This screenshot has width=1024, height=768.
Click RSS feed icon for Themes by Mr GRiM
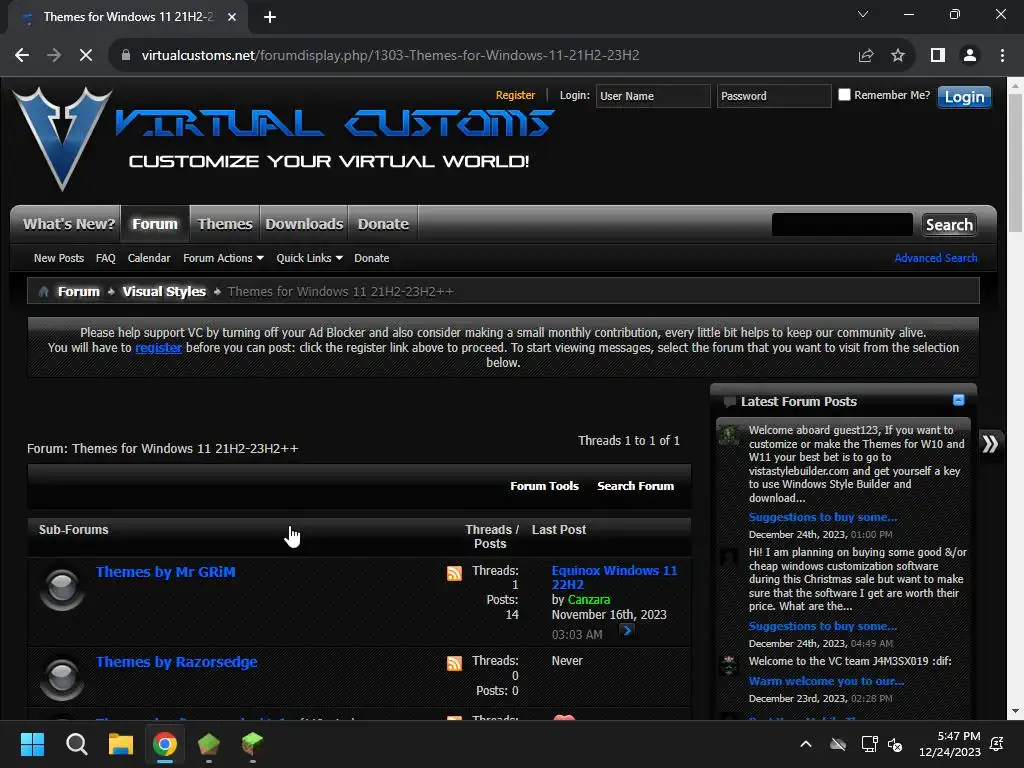455,573
